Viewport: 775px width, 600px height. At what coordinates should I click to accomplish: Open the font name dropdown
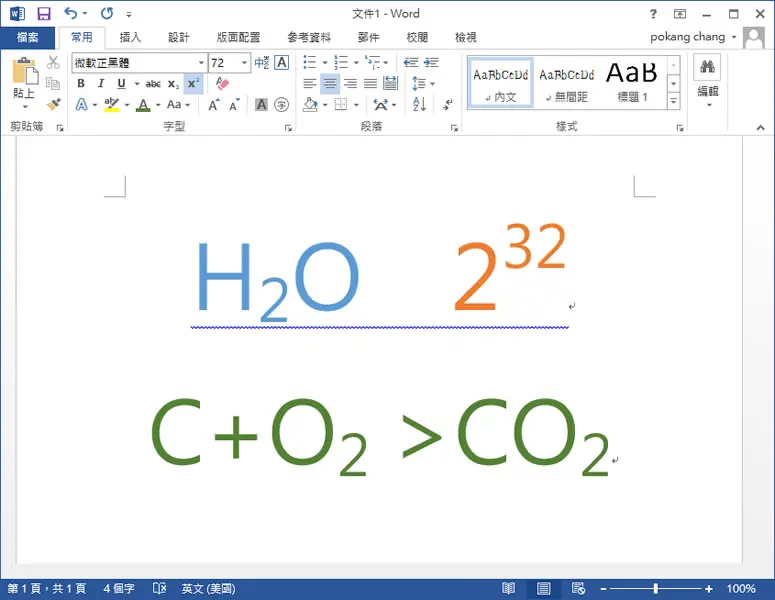(x=201, y=63)
